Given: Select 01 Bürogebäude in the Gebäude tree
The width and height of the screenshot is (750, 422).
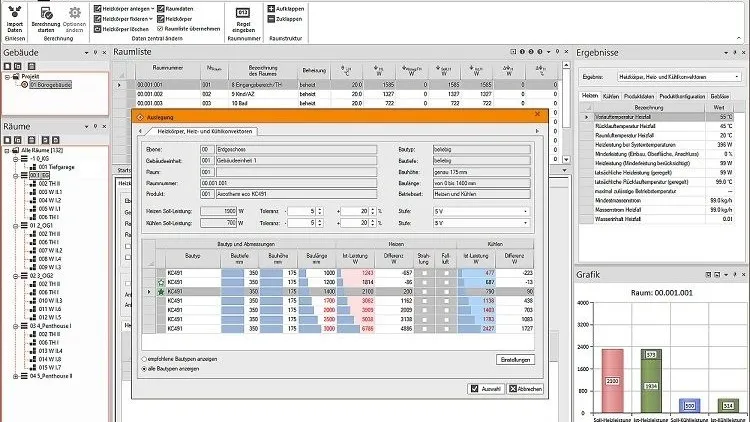Looking at the screenshot, I should (50, 85).
